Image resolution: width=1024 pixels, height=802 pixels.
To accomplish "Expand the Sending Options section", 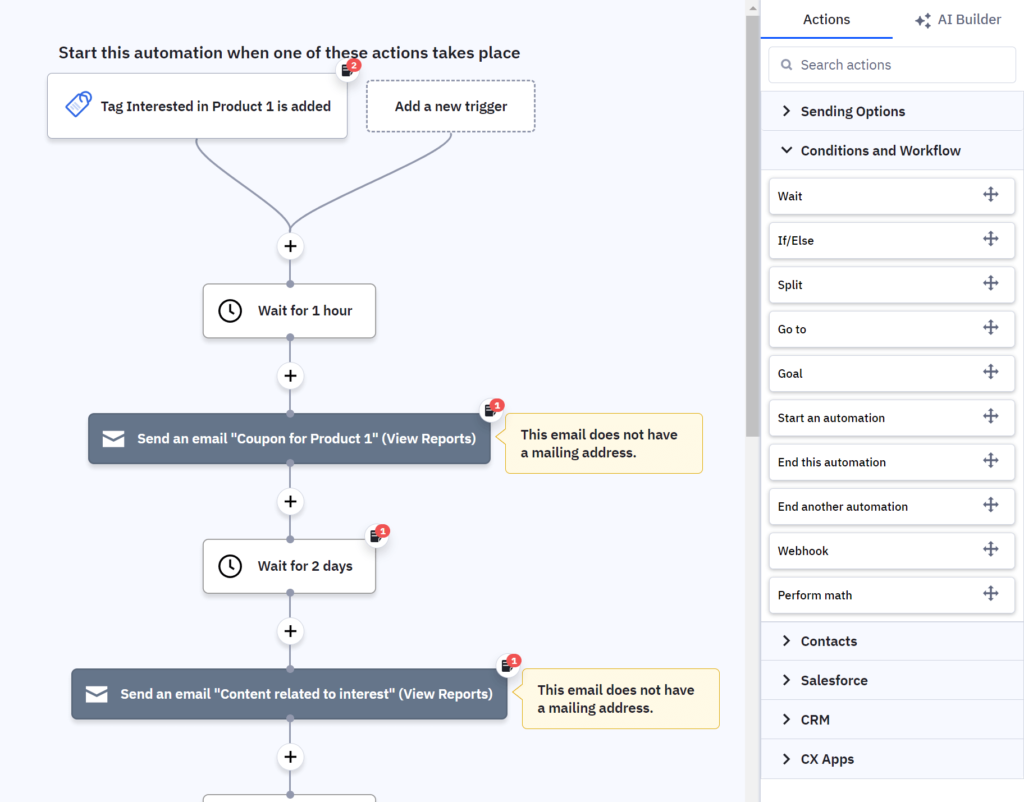I will click(852, 111).
